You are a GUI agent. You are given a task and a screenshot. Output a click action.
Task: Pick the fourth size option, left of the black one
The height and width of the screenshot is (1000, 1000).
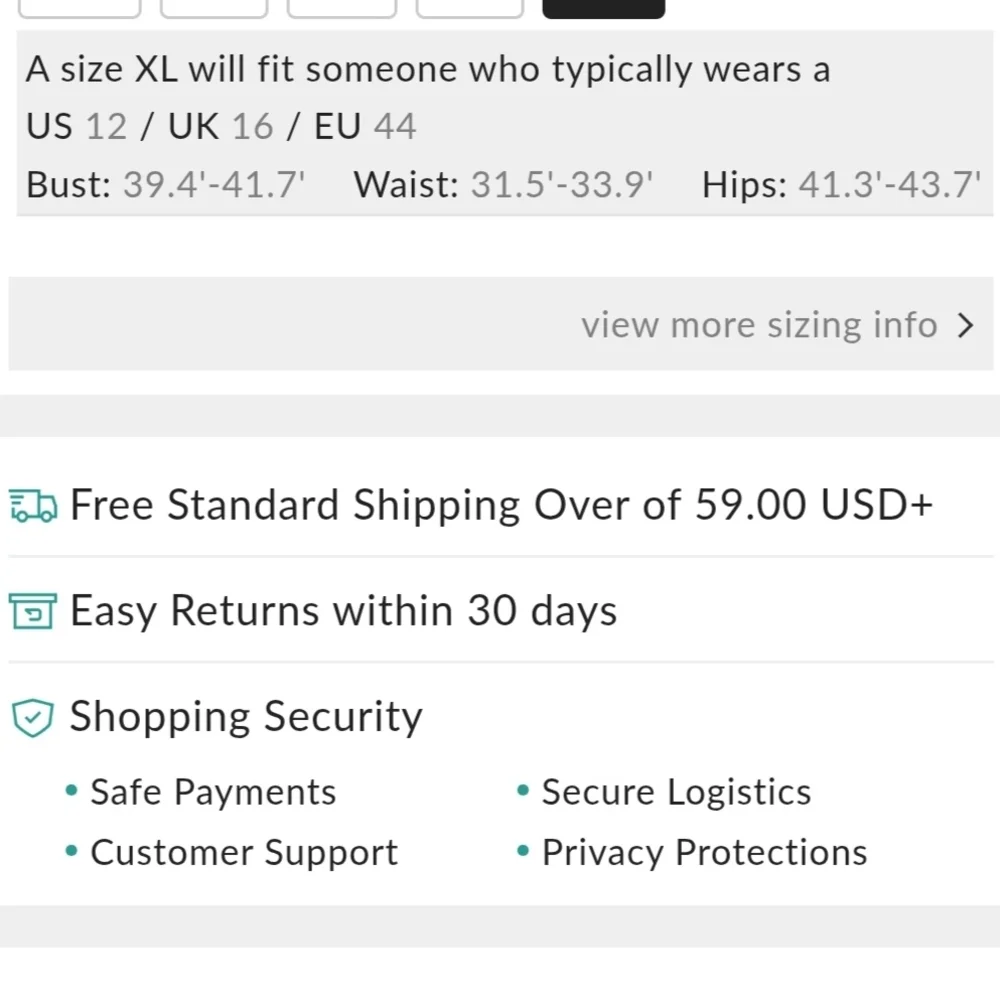click(470, 9)
